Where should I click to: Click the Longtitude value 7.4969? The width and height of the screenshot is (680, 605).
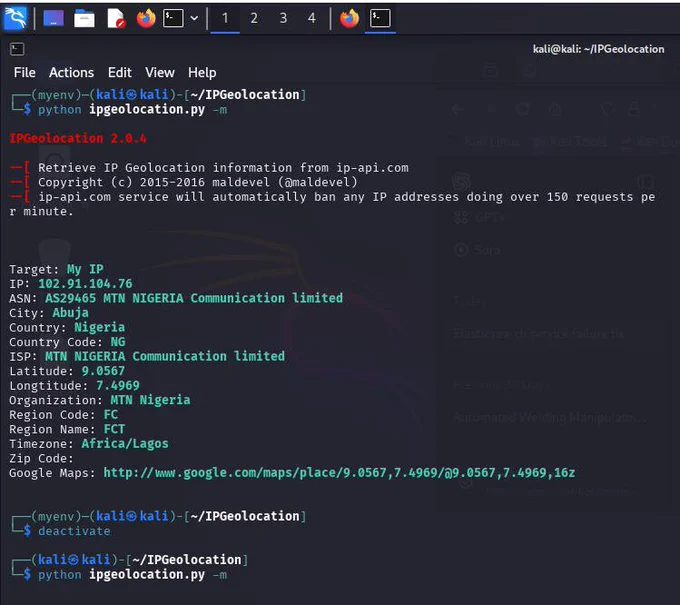click(x=118, y=386)
